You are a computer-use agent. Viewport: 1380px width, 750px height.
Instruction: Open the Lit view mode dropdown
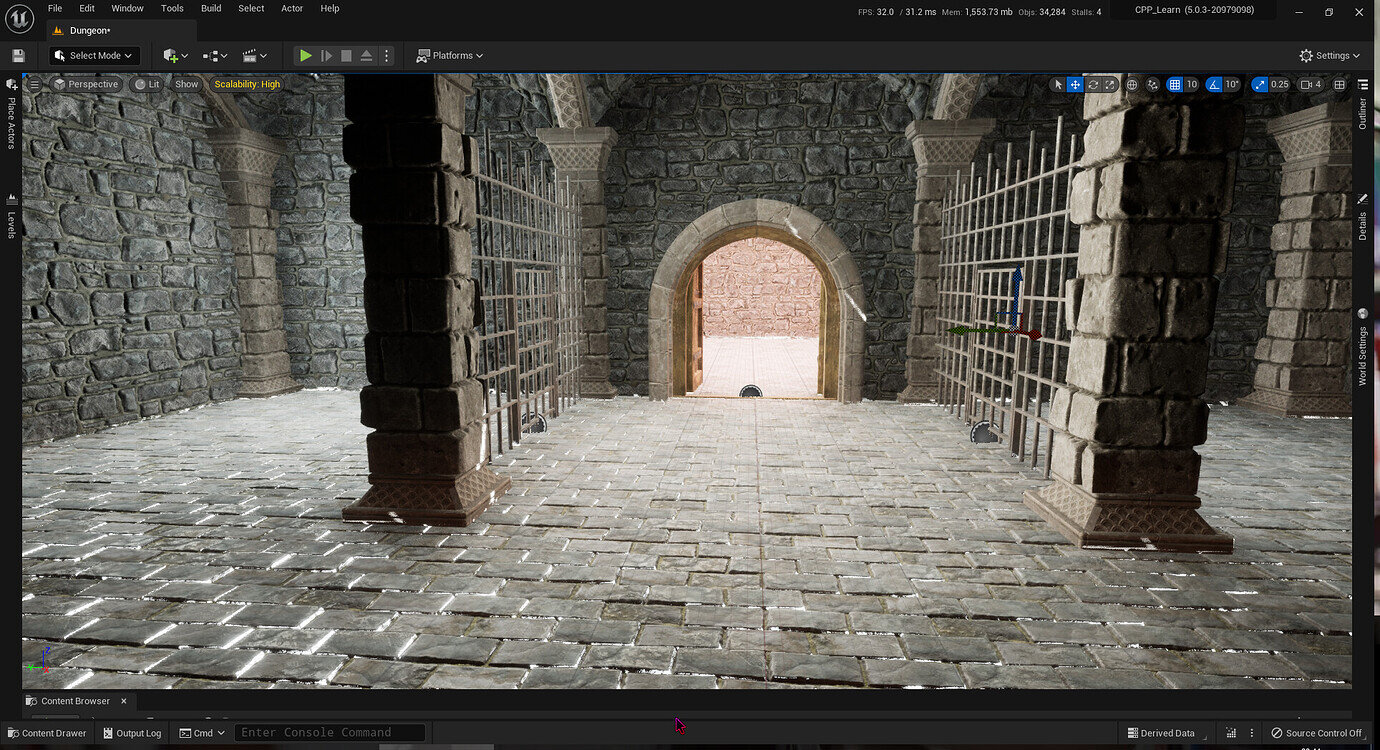pos(148,84)
